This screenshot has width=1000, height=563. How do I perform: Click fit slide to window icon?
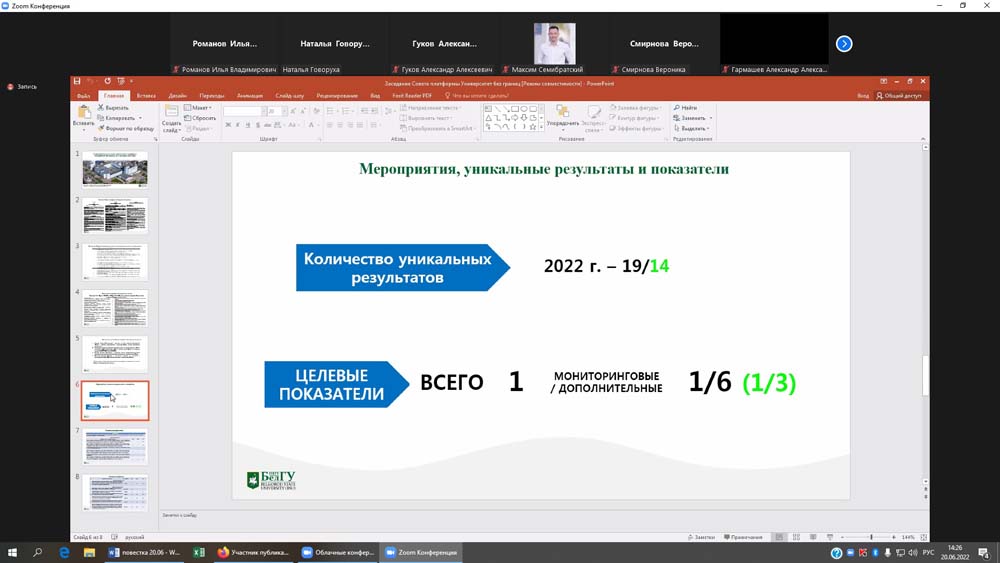(923, 537)
